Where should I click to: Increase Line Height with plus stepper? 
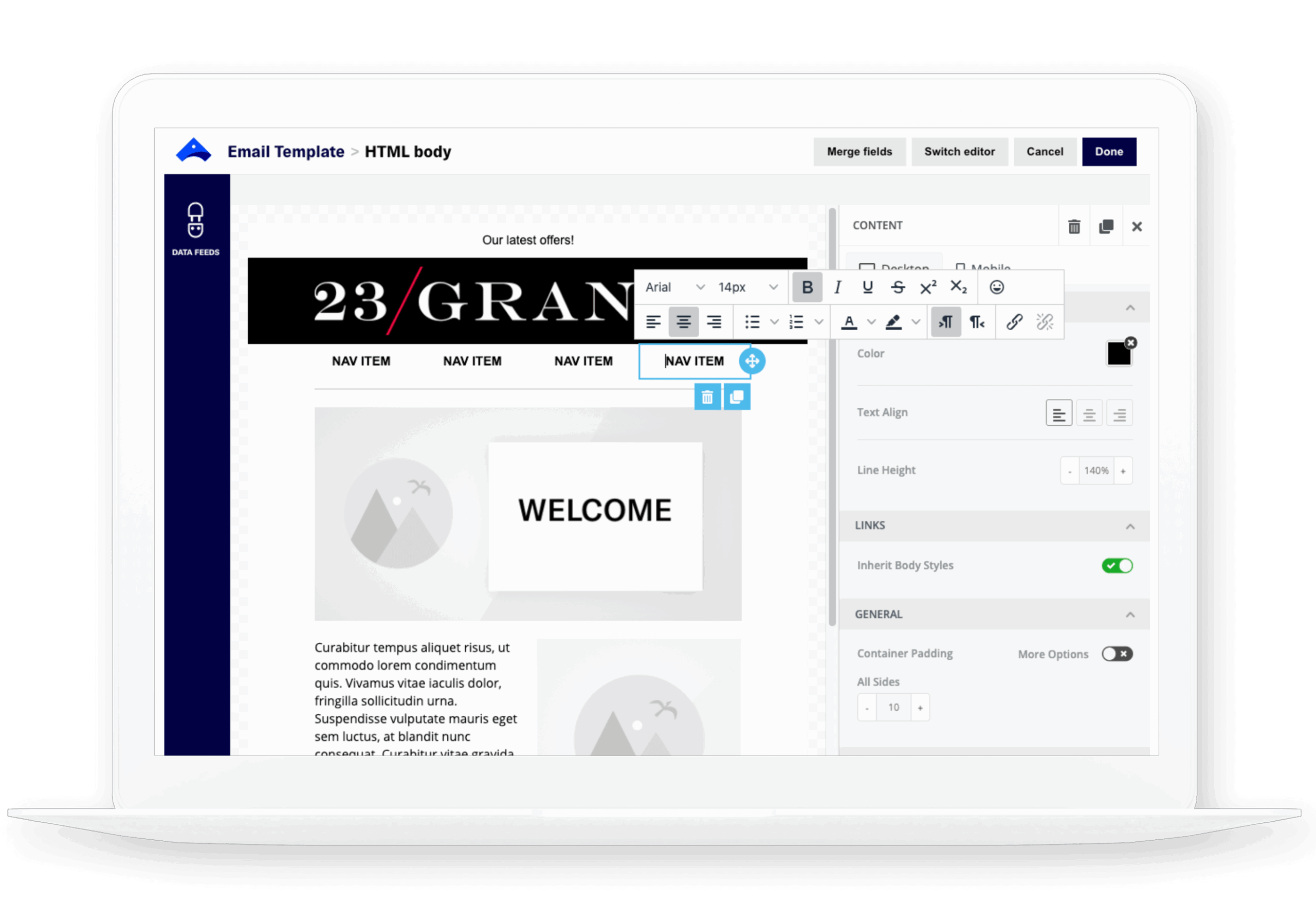1123,471
